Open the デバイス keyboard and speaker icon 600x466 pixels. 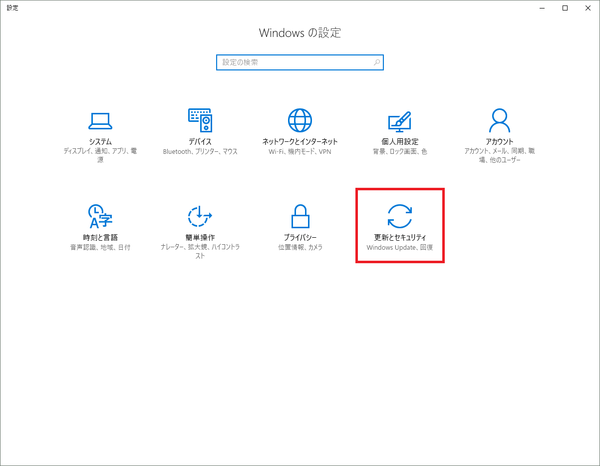[200, 120]
